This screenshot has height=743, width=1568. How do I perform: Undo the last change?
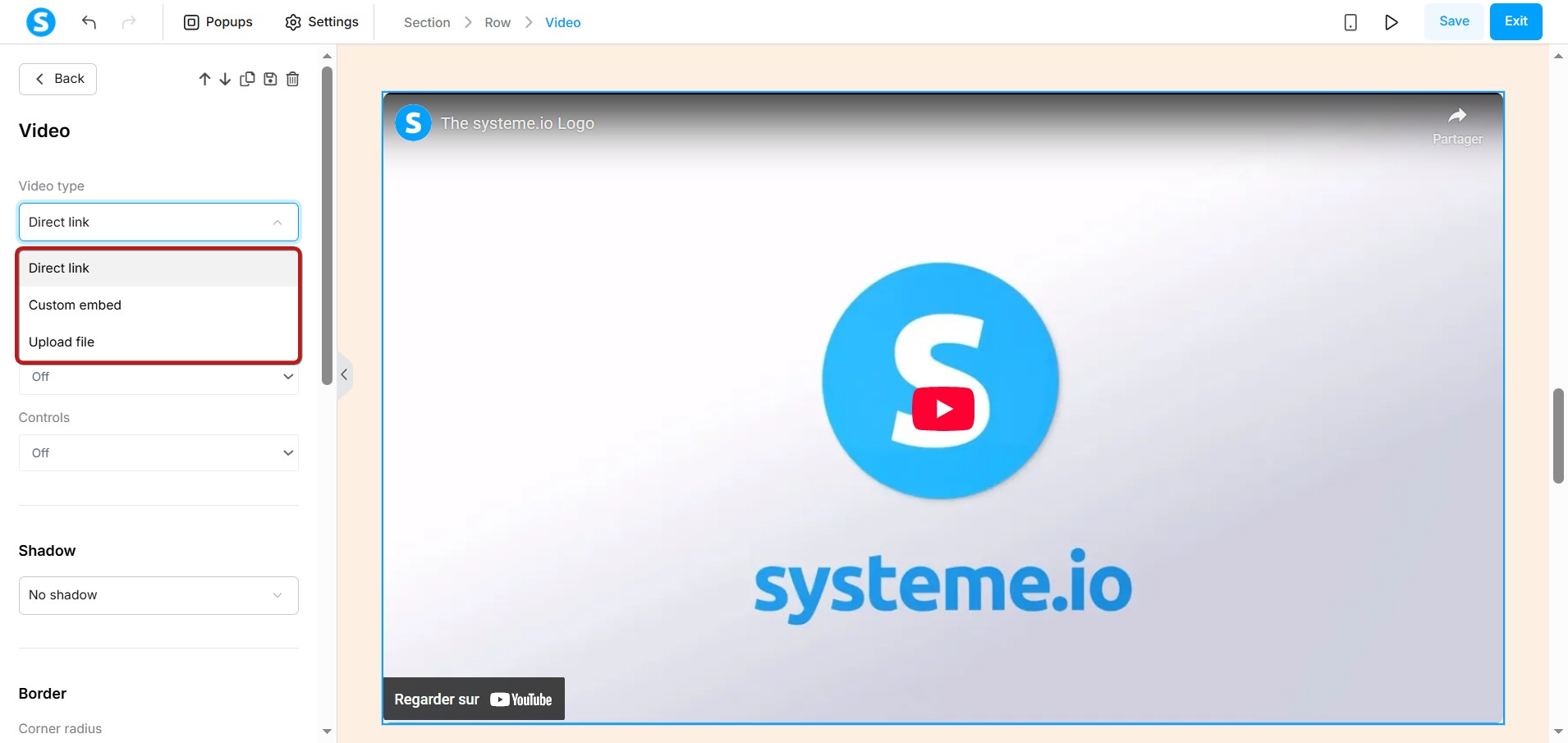(89, 22)
